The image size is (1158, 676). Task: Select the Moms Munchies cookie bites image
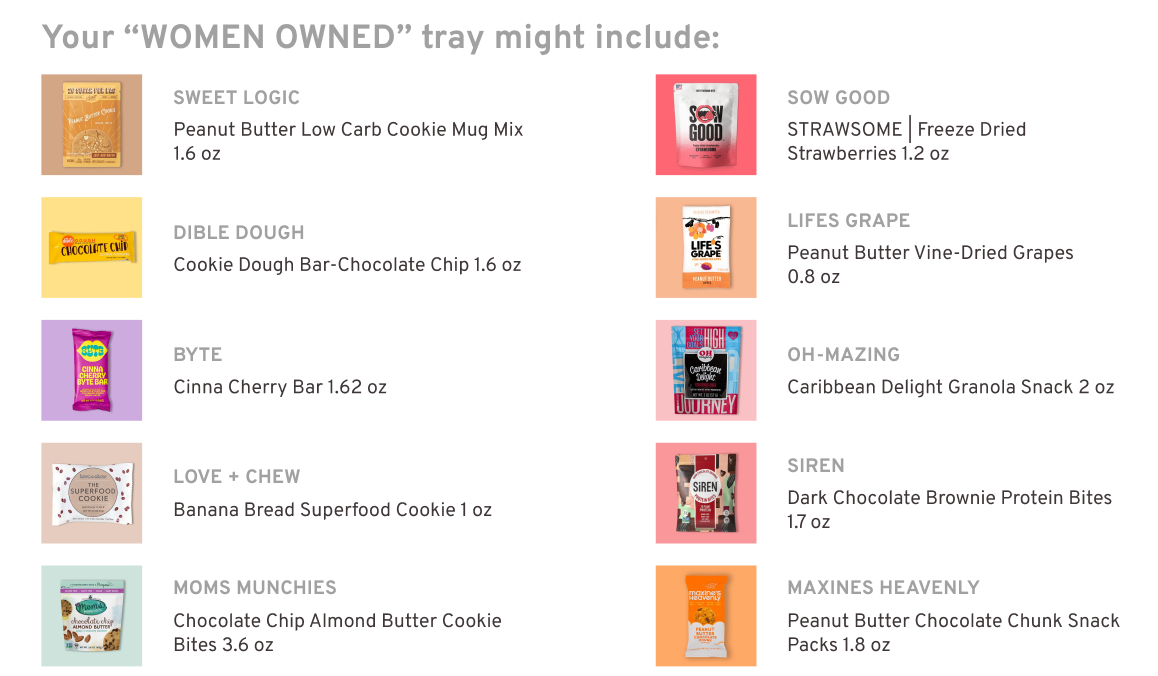[92, 615]
